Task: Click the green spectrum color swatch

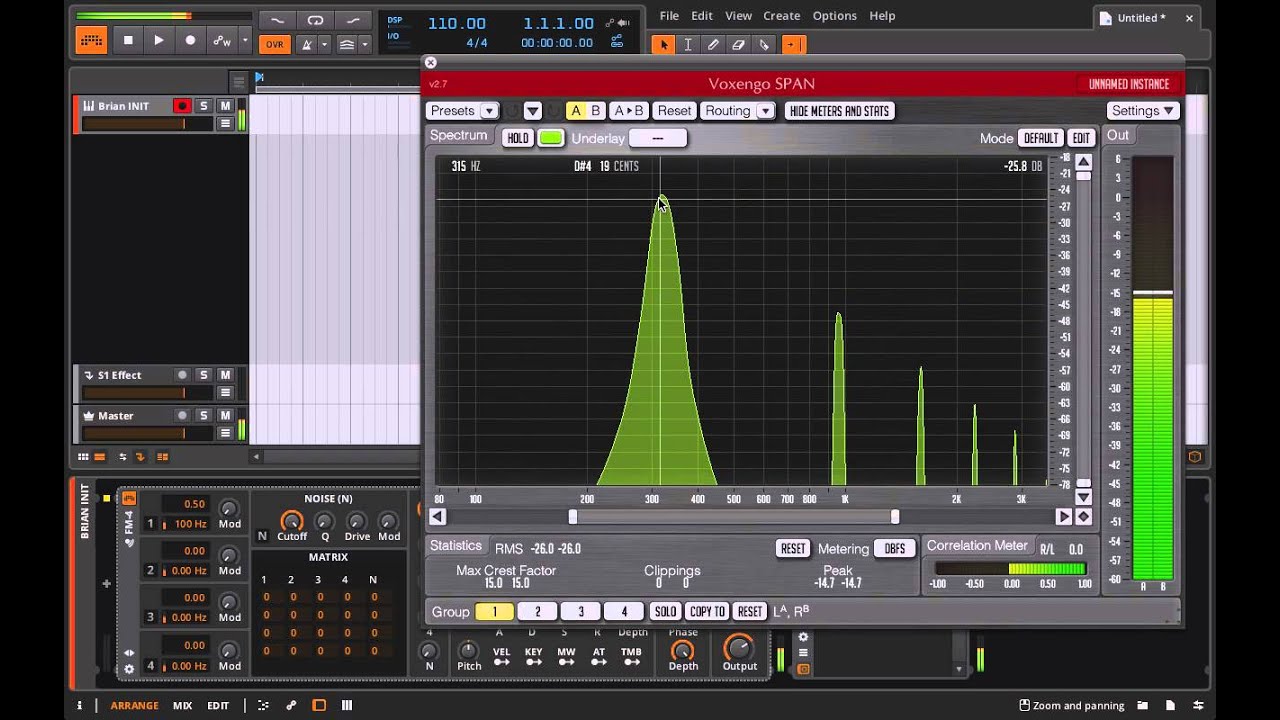Action: [x=551, y=138]
